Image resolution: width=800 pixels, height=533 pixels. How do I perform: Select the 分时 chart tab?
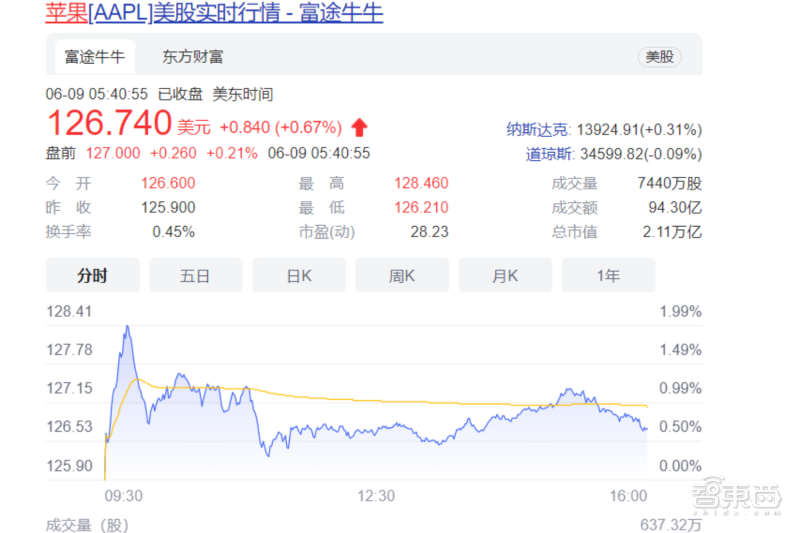click(92, 275)
